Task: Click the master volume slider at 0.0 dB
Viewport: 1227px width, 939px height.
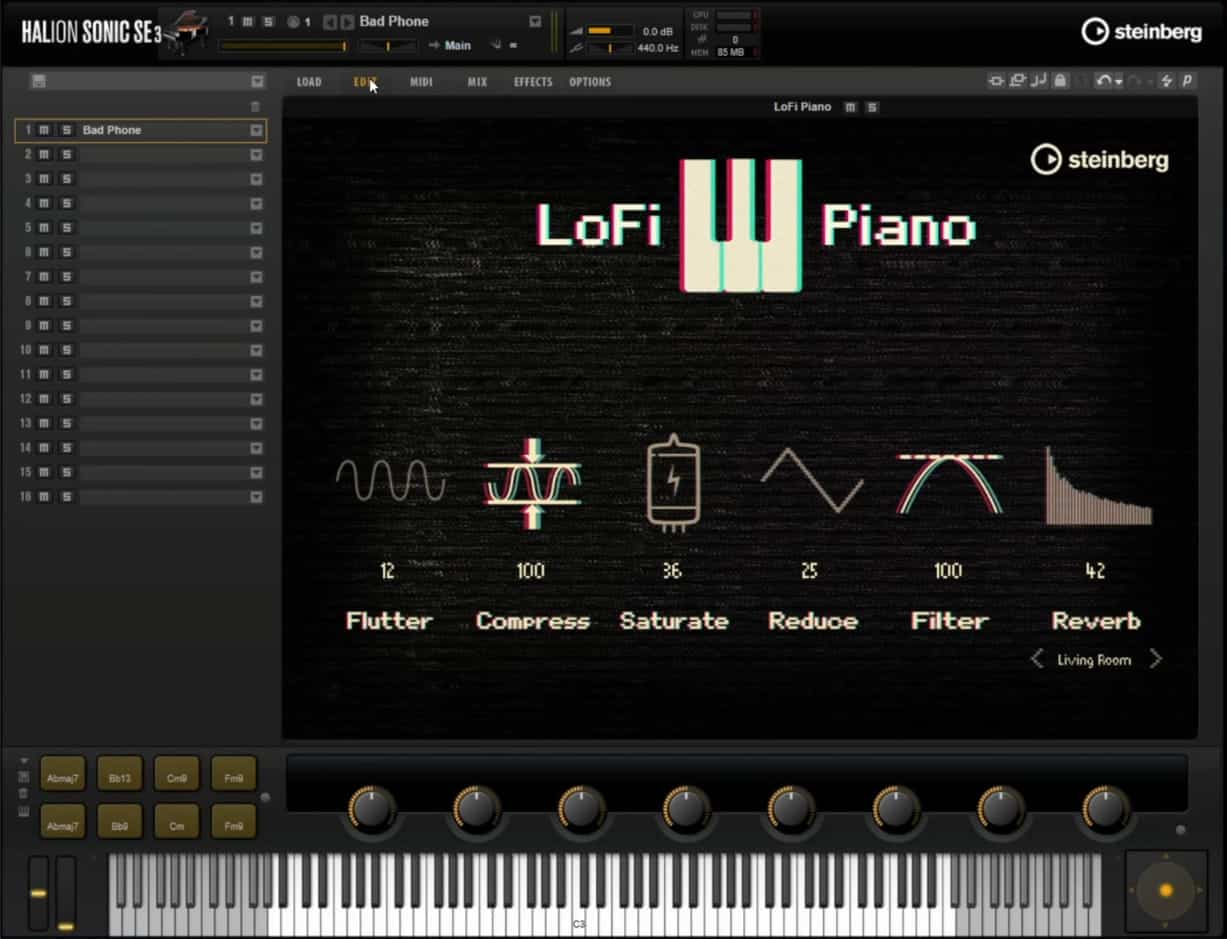Action: click(610, 31)
